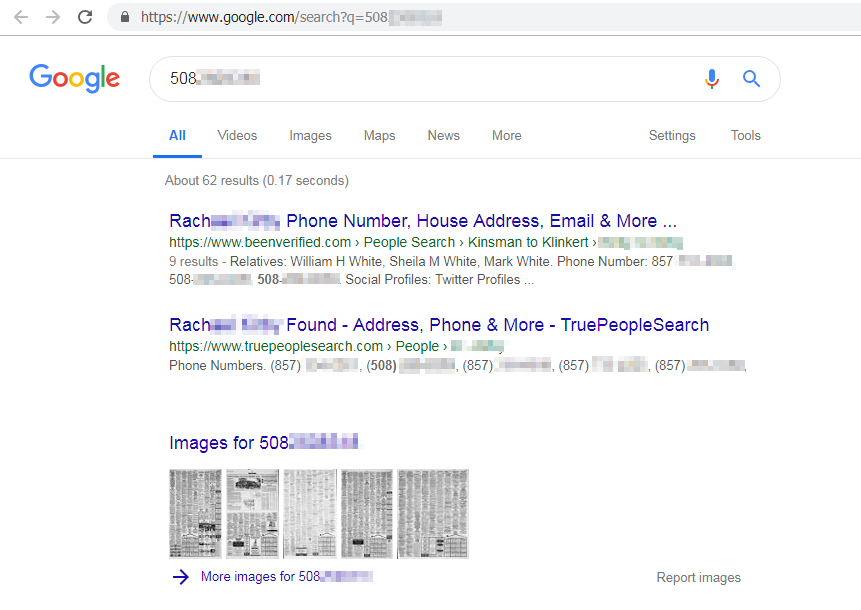Screen dimensions: 861x610
Task: Click the Report images link
Action: click(698, 578)
